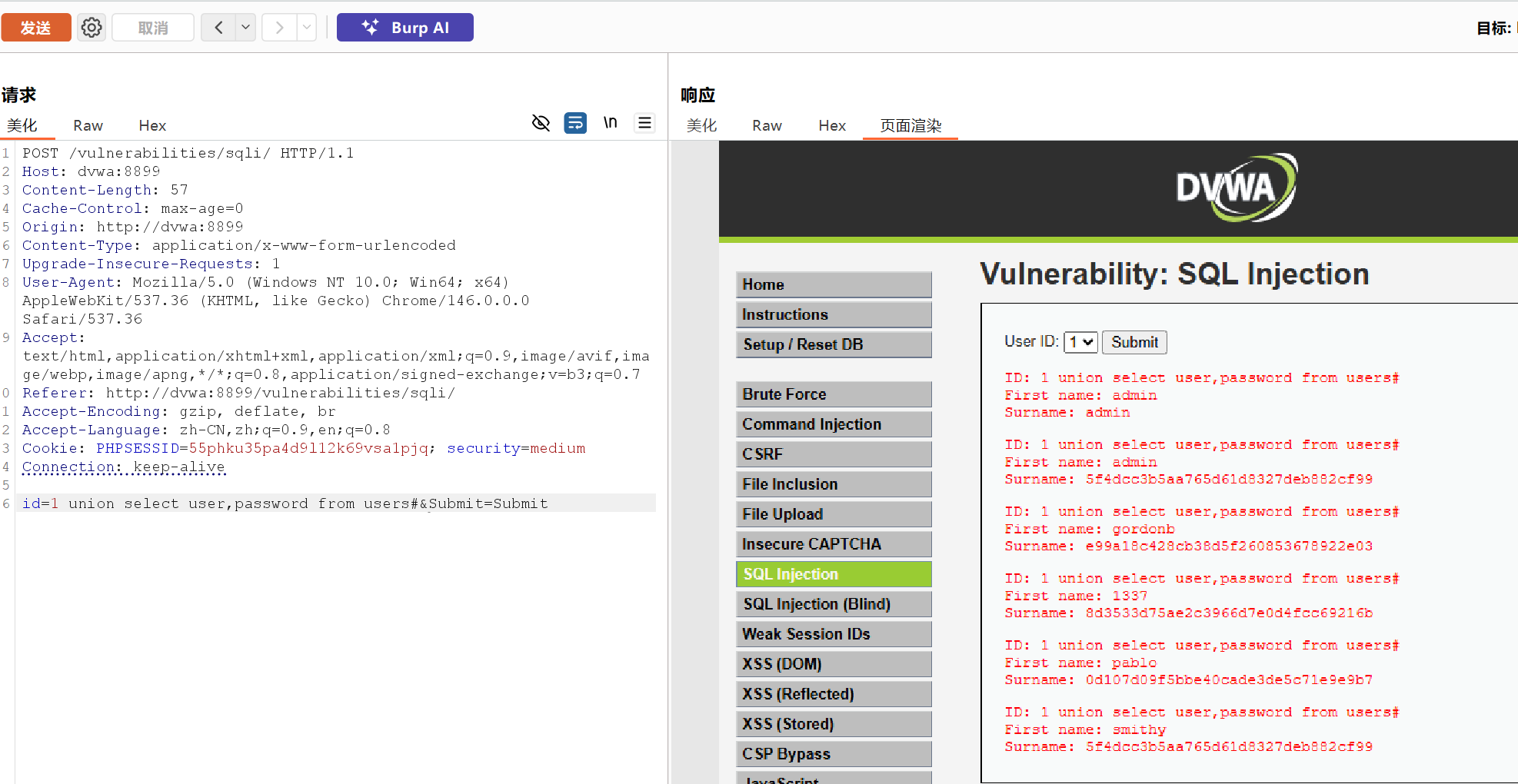Open the SQL Injection (Blind) link

tap(834, 604)
